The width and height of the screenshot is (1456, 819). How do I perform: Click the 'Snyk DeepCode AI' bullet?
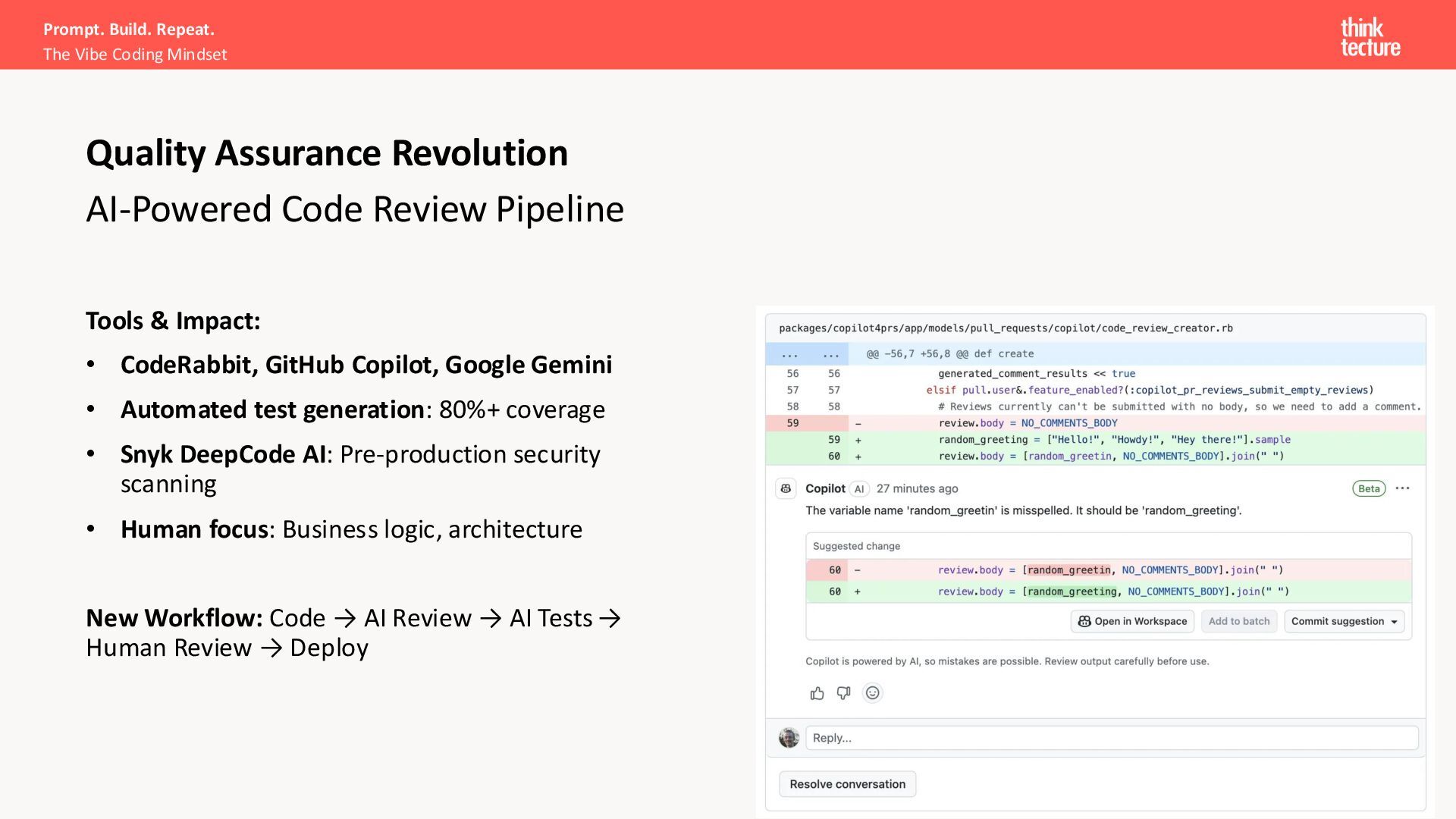tap(360, 469)
